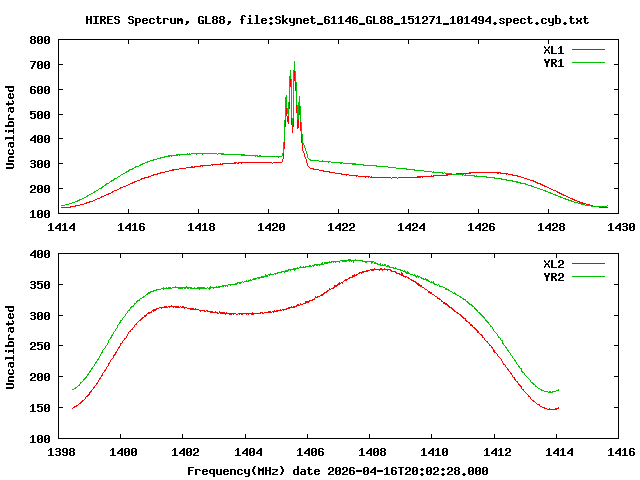The width and height of the screenshot is (640, 480).
Task: Click the green YR2 legend line sample
Action: (588, 277)
